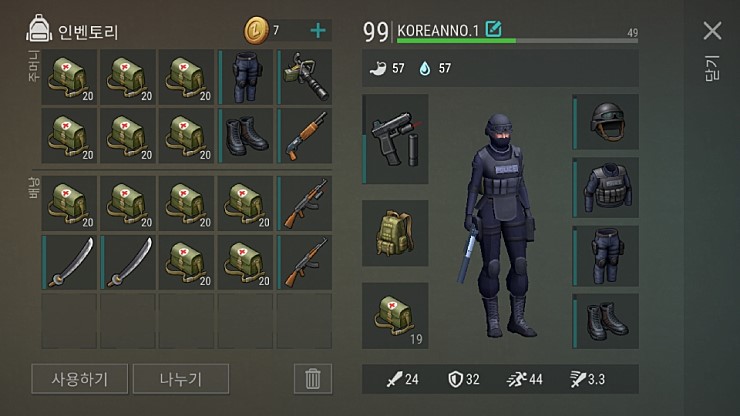
Task: Select the equipped tactical helmet slot
Action: [x=605, y=122]
